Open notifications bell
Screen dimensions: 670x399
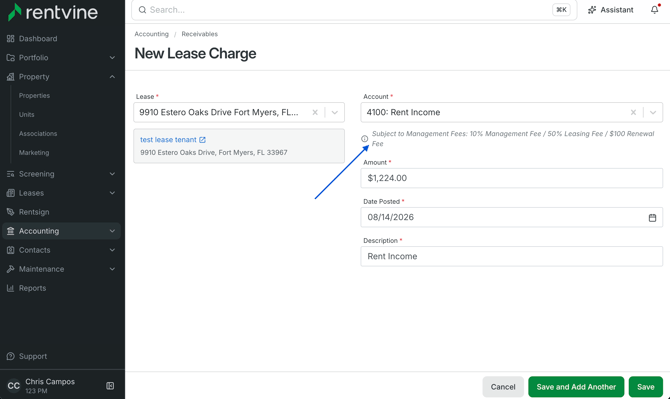pos(655,9)
